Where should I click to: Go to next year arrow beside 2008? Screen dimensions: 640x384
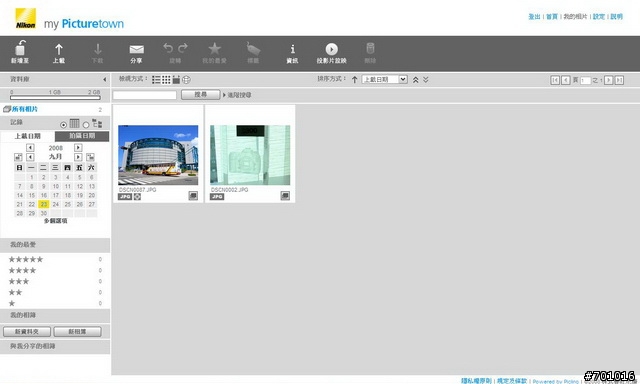click(78, 148)
